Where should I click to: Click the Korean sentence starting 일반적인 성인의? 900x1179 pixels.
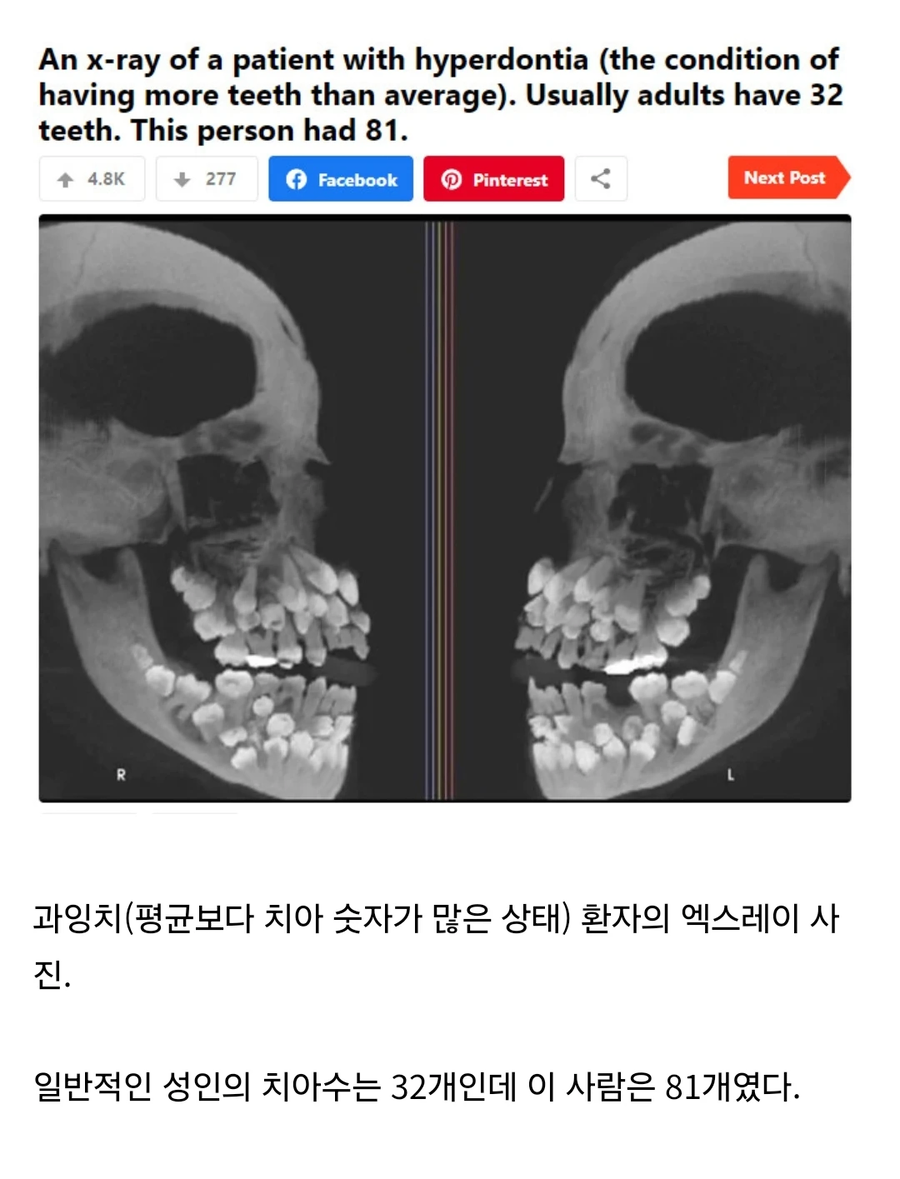tap(417, 1087)
